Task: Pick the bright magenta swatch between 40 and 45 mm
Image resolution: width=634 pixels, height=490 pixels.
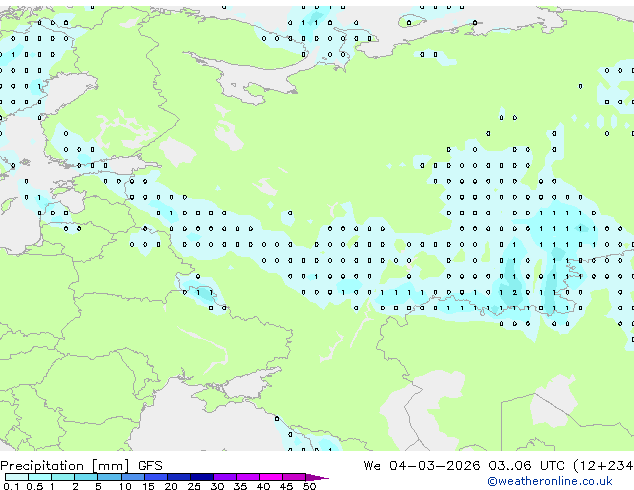Action: (271, 477)
